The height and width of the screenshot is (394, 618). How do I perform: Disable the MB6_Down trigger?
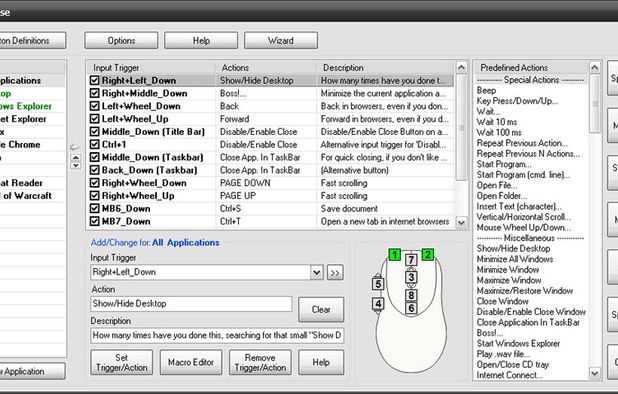[94, 208]
